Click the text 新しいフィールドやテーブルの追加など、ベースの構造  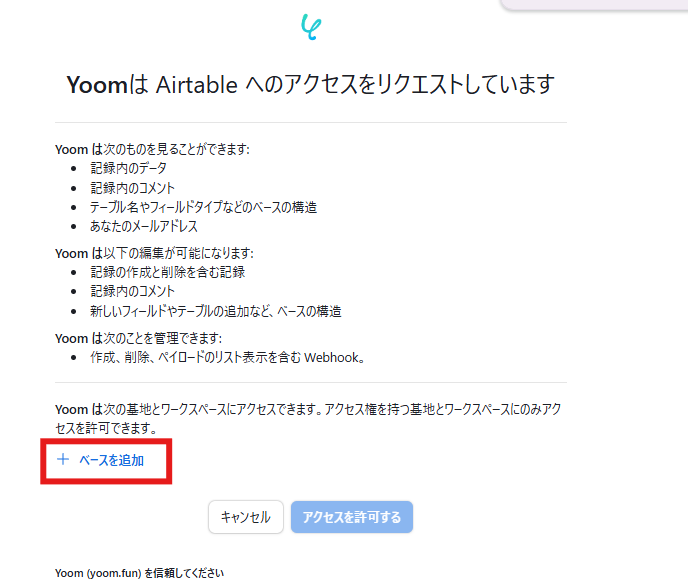pyautogui.click(x=216, y=311)
